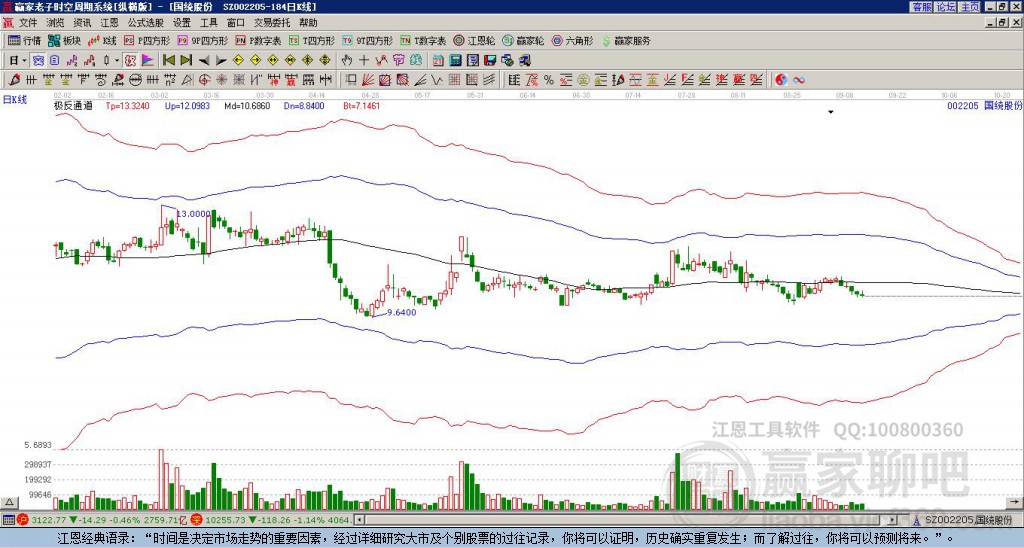Viewport: 1024px width, 548px height.
Task: Toggle the 权 adjusted price button
Action: click(x=130, y=61)
